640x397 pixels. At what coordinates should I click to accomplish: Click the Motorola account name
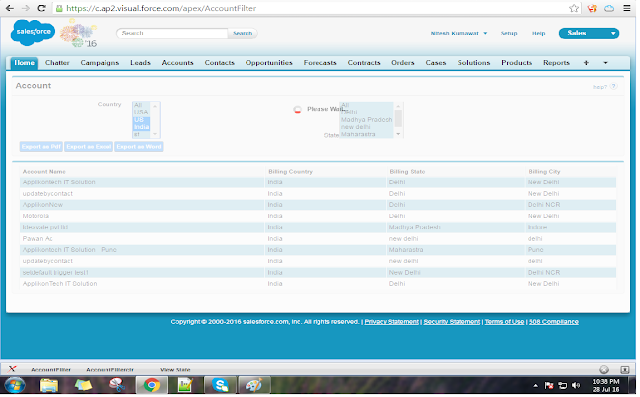(x=36, y=216)
